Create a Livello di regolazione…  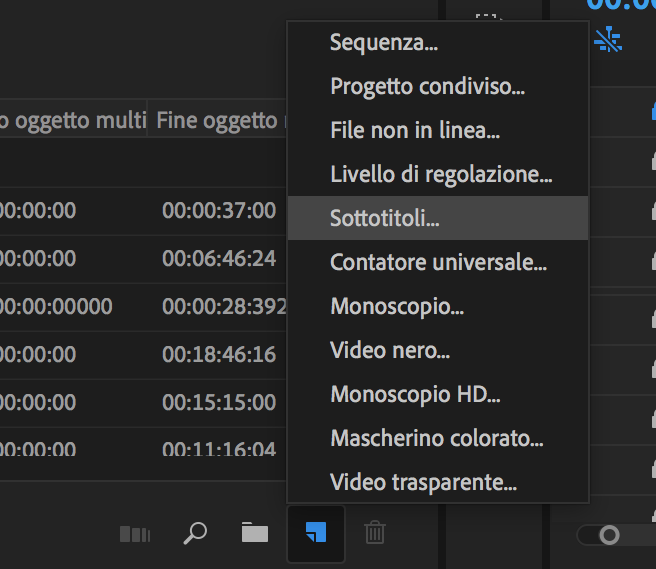441,175
